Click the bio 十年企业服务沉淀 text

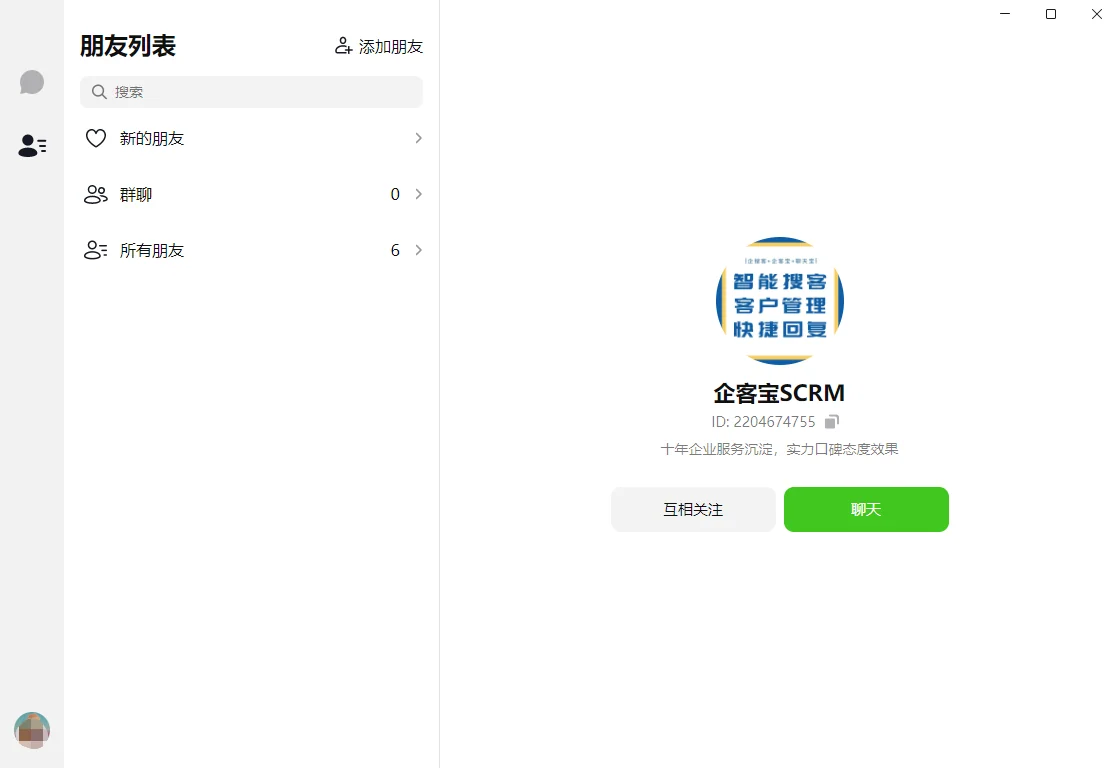point(779,449)
